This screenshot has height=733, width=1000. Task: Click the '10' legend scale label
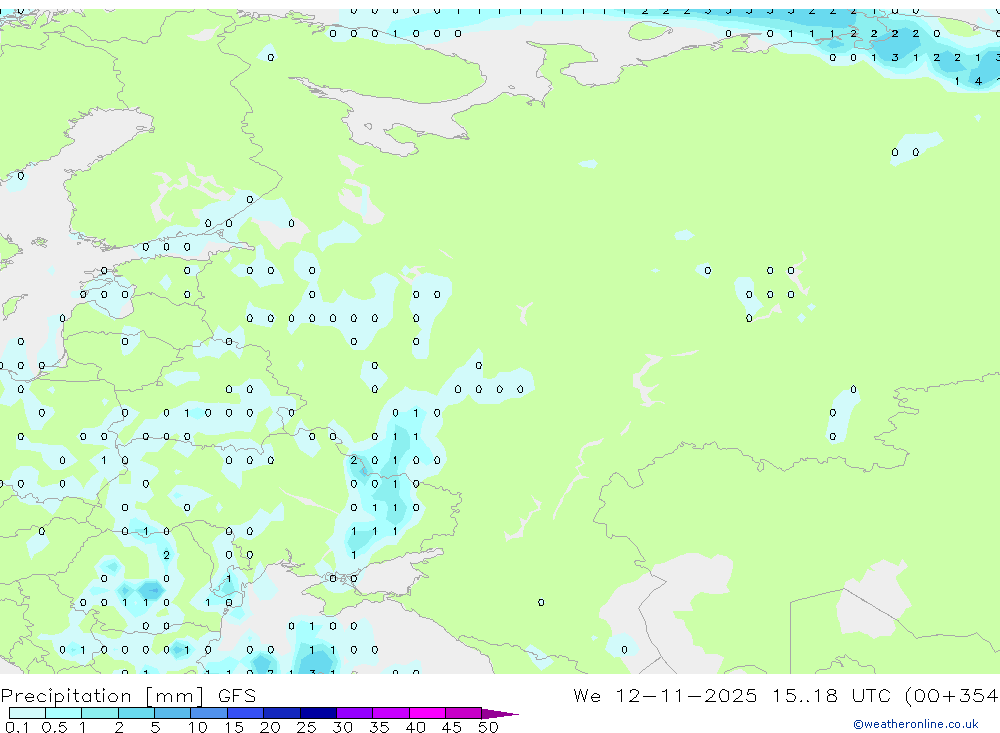pyautogui.click(x=198, y=727)
